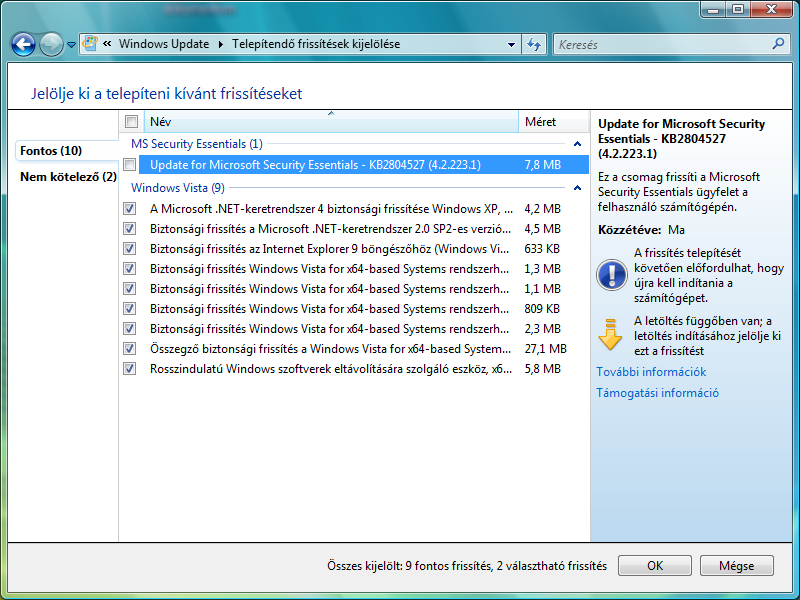Go back with the blue Back arrow
800x600 pixels.
[x=23, y=44]
